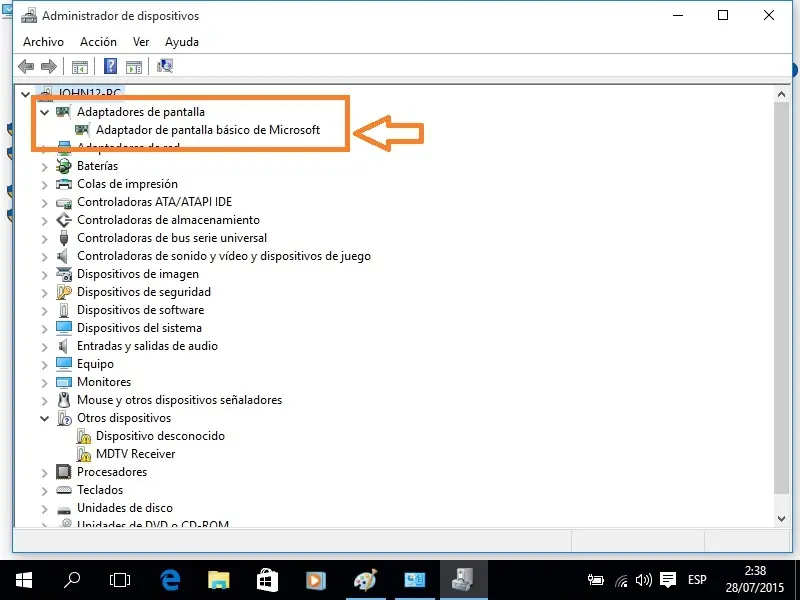Open Paint from the taskbar
Viewport: 800px width, 600px height.
click(365, 580)
